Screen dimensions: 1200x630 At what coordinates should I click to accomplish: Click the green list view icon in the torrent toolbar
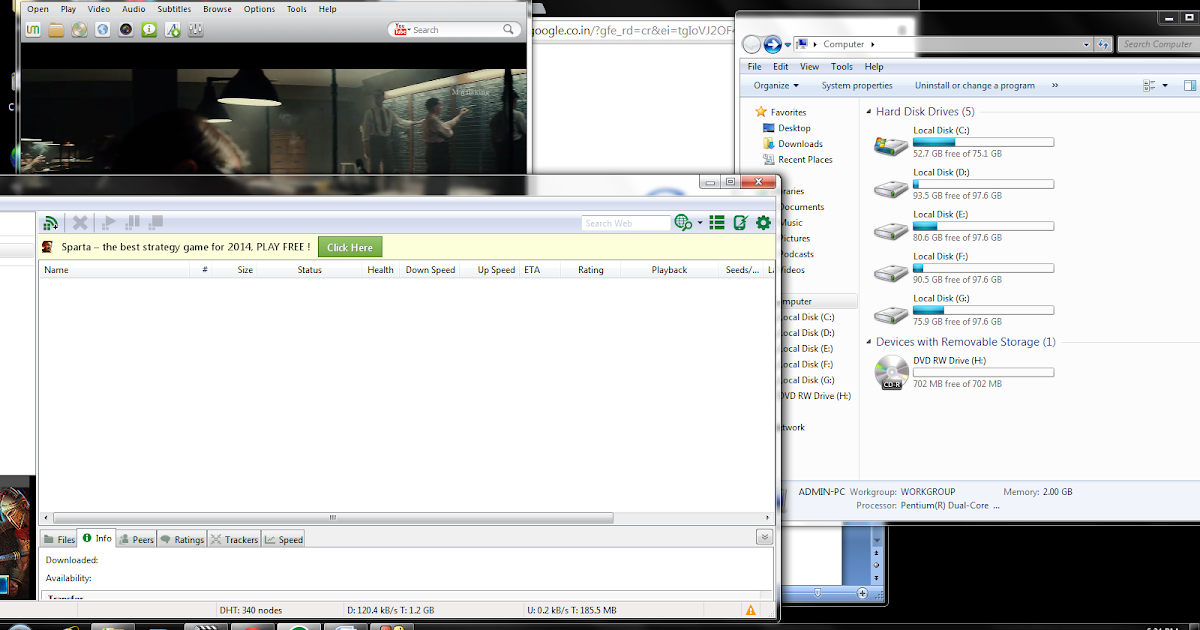(x=717, y=223)
